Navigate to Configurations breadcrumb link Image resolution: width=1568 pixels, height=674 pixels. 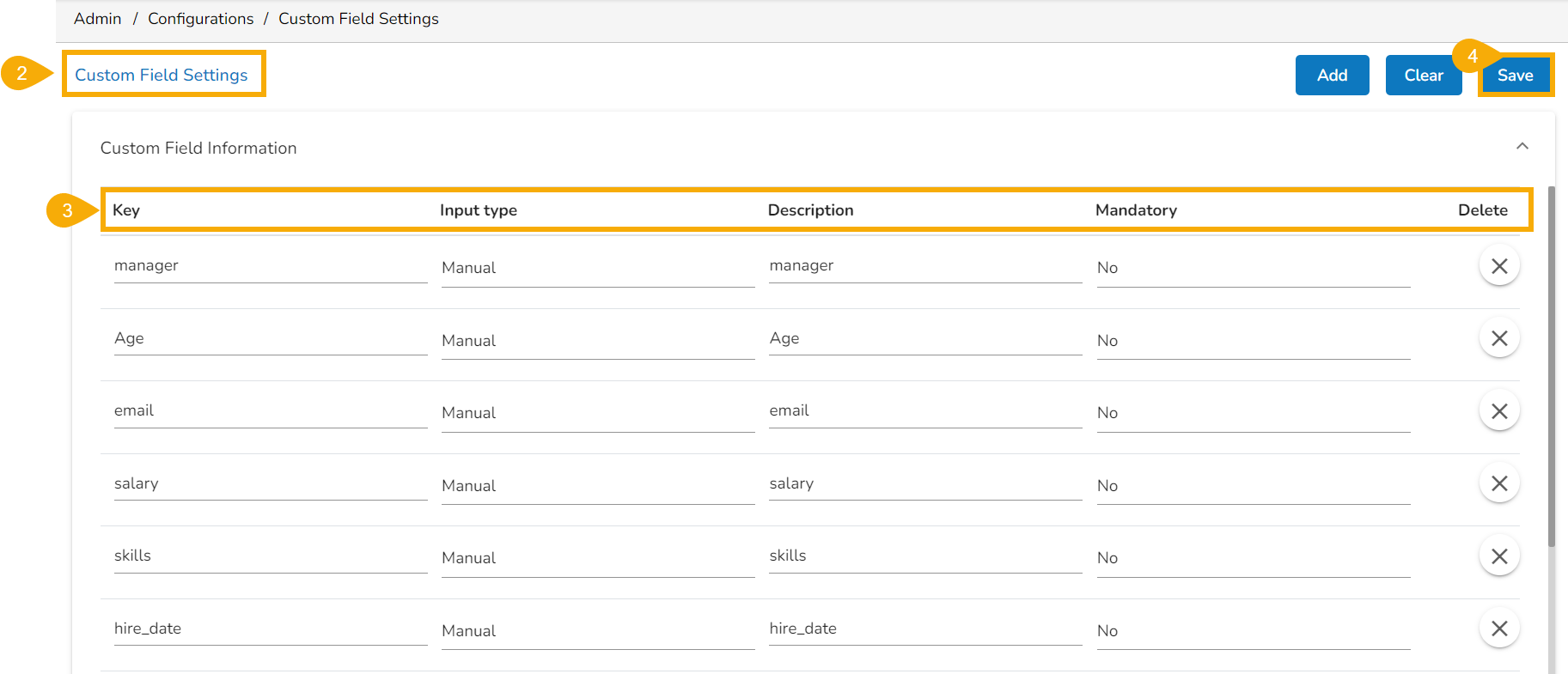[200, 19]
